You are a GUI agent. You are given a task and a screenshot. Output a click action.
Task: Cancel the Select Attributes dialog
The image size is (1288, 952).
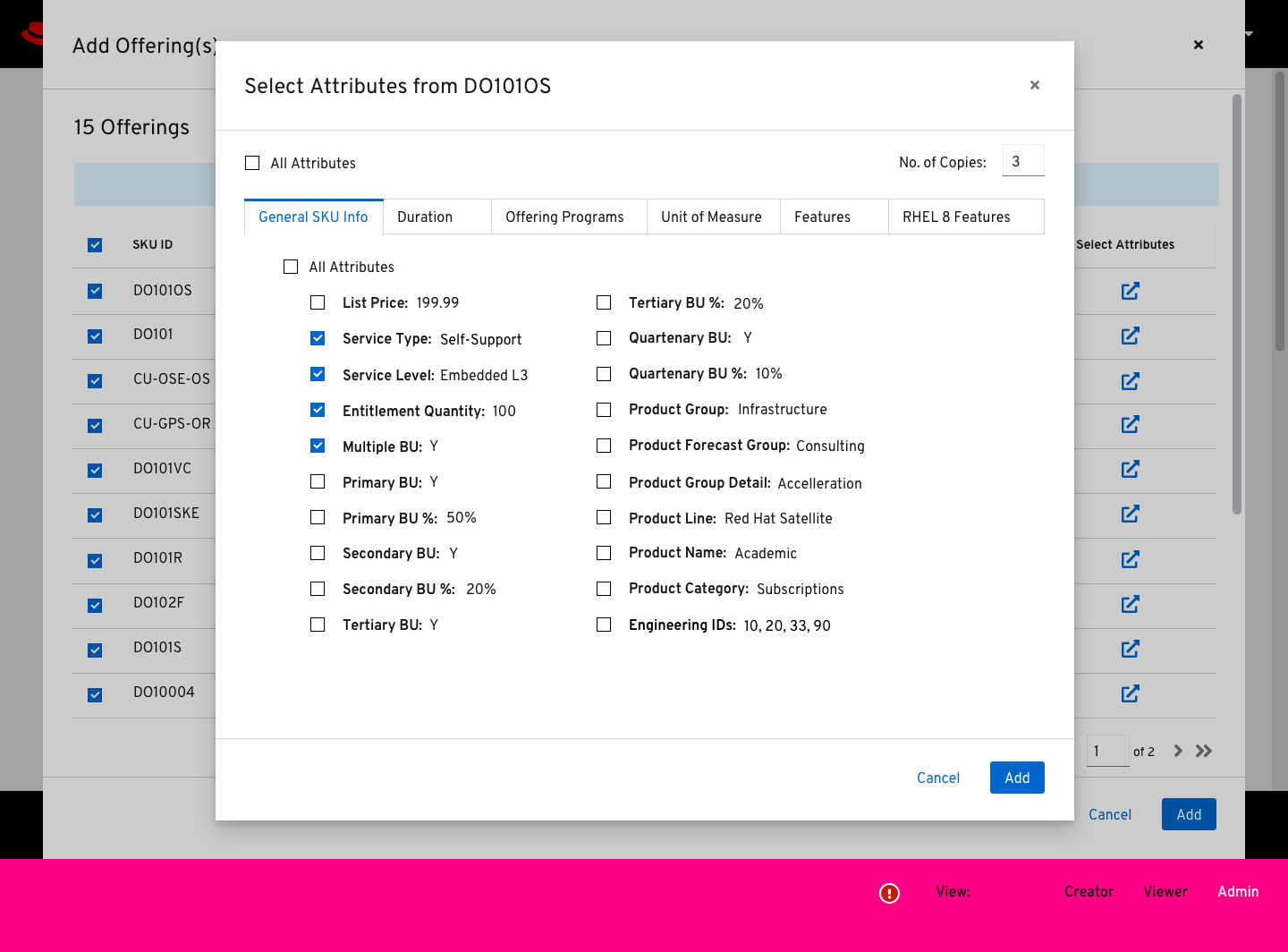tap(937, 778)
